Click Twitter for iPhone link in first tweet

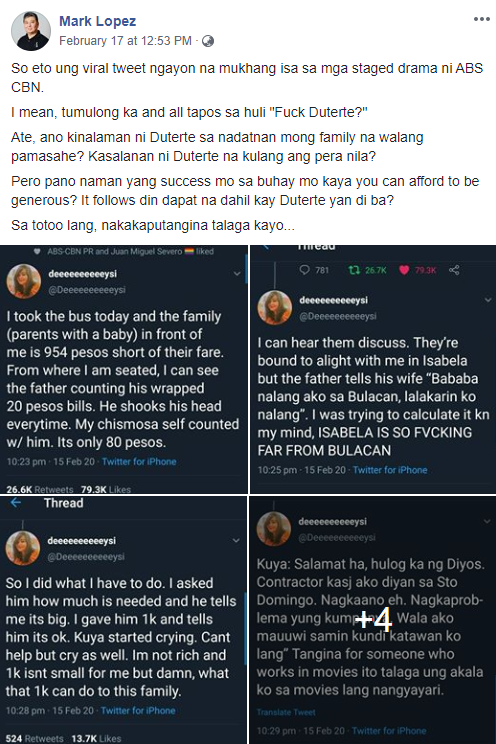point(139,462)
